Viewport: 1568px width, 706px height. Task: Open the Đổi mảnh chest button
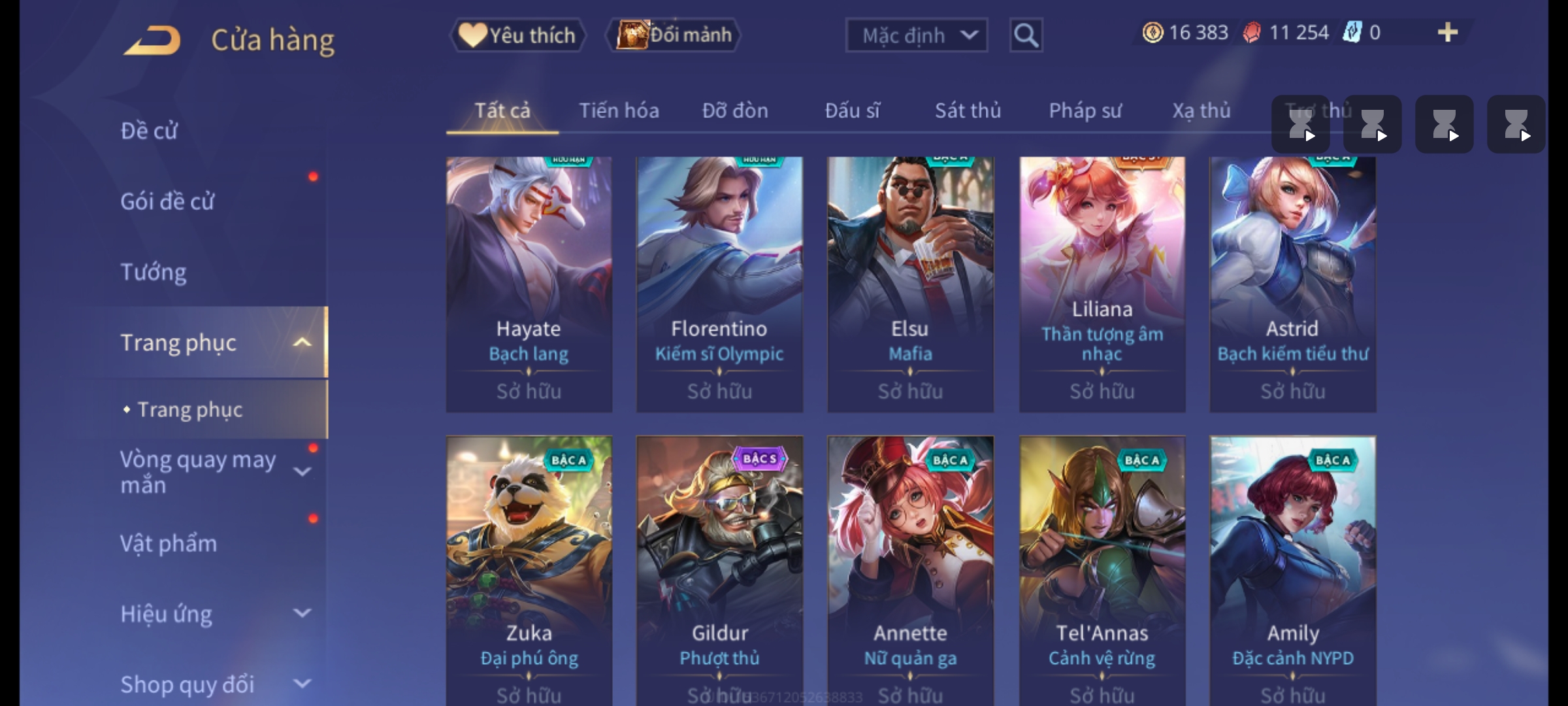click(x=674, y=35)
